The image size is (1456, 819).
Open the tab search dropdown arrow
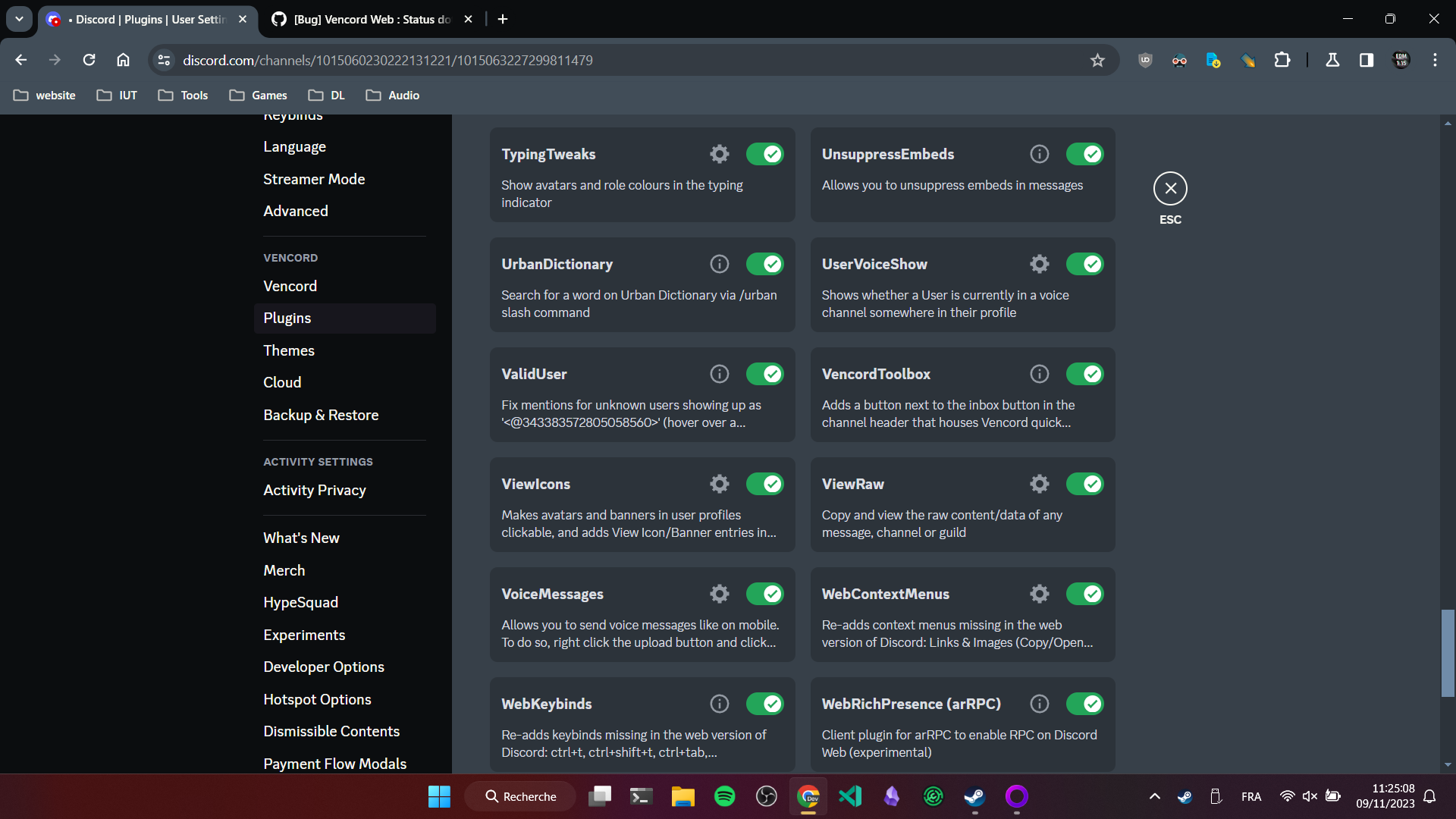tap(19, 19)
